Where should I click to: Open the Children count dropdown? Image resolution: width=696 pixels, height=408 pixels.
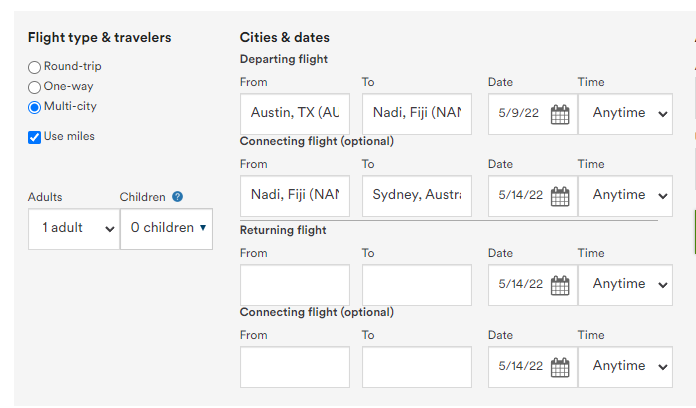166,228
